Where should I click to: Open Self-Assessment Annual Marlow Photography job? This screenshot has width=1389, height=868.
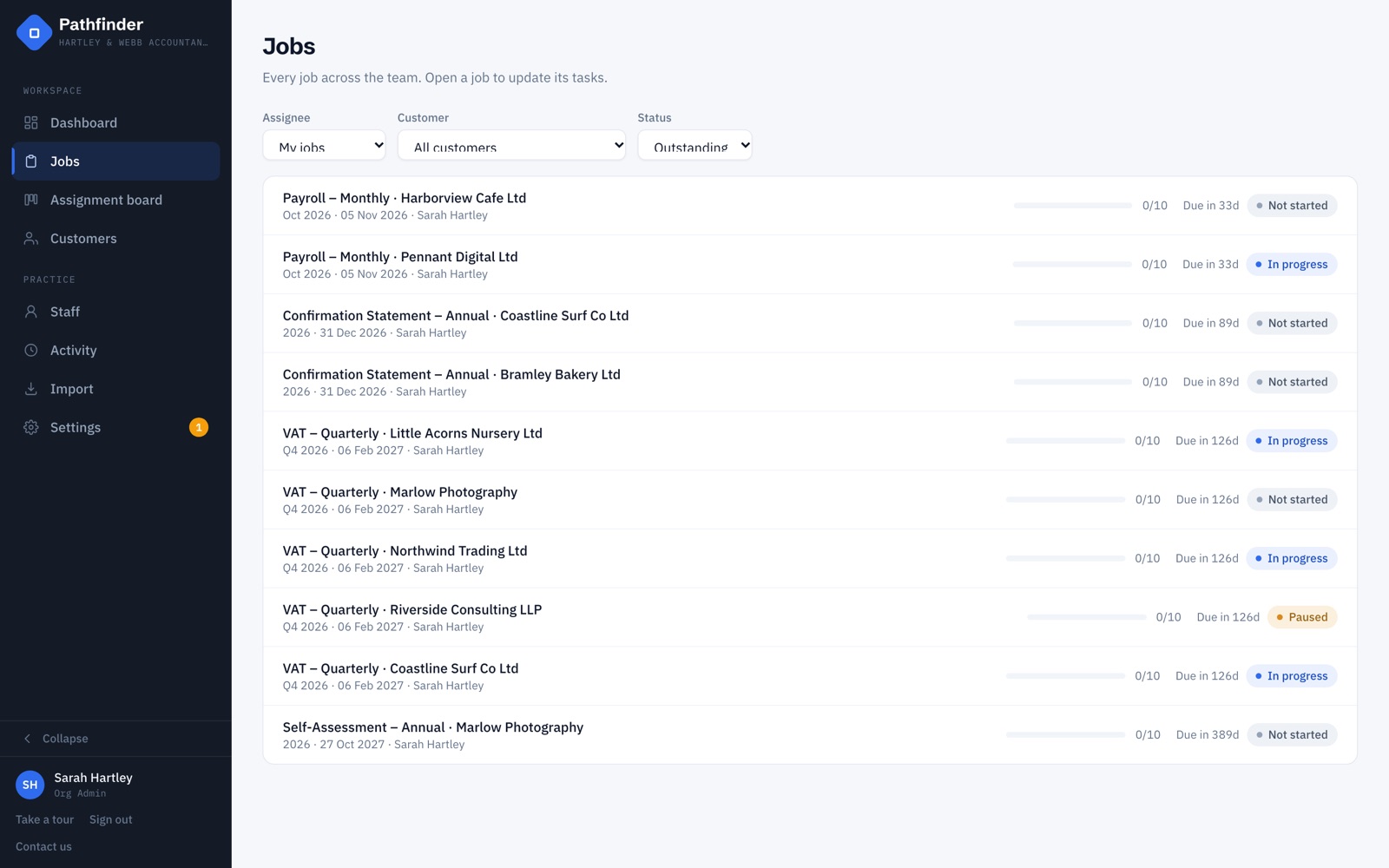click(810, 735)
